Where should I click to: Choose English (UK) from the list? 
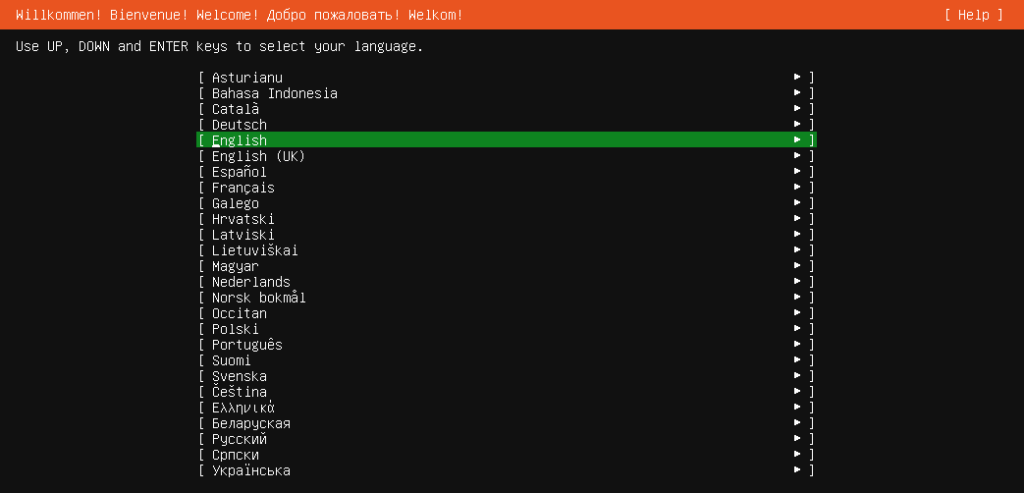[x=258, y=157]
